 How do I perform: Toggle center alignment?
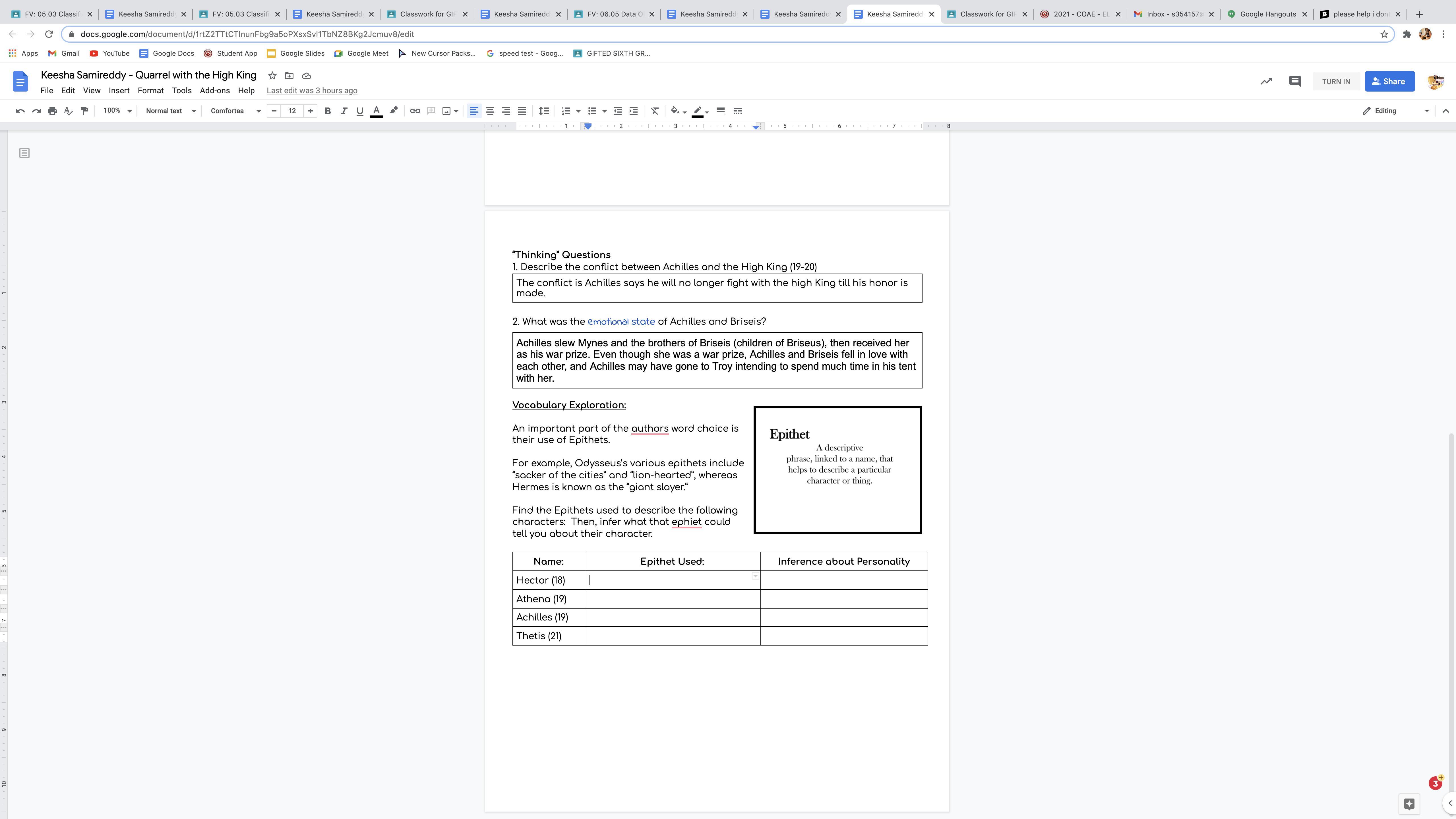coord(490,111)
